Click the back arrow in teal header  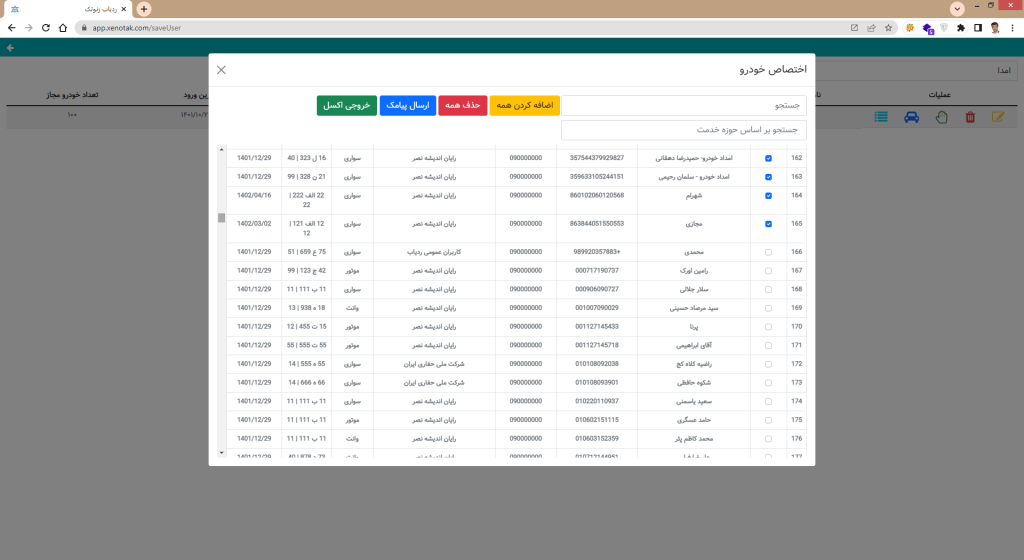click(x=10, y=48)
